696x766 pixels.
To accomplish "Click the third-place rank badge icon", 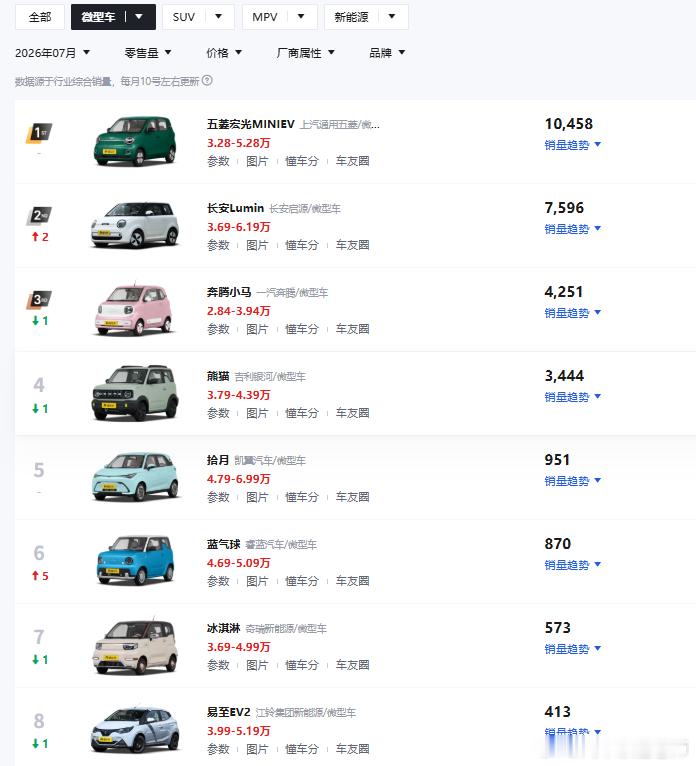I will [x=39, y=299].
